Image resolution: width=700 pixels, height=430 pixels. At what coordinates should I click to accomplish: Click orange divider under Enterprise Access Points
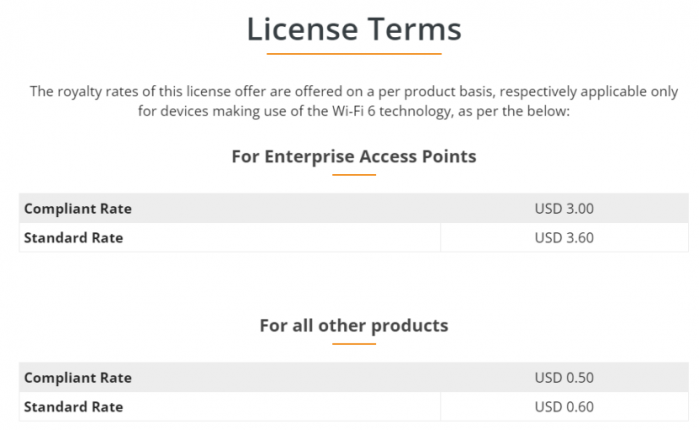click(354, 176)
